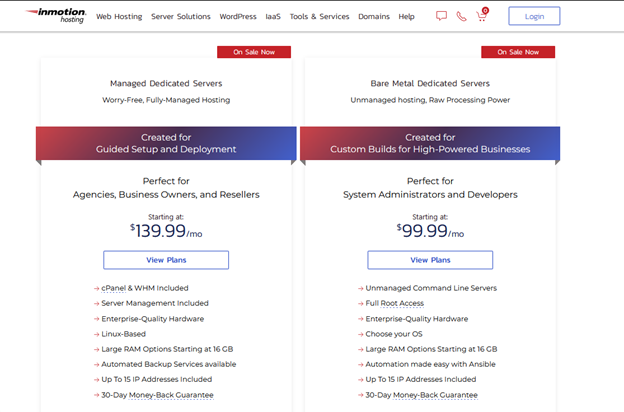This screenshot has height=412, width=624.
Task: Click the Root Access underlined term
Action: point(402,303)
